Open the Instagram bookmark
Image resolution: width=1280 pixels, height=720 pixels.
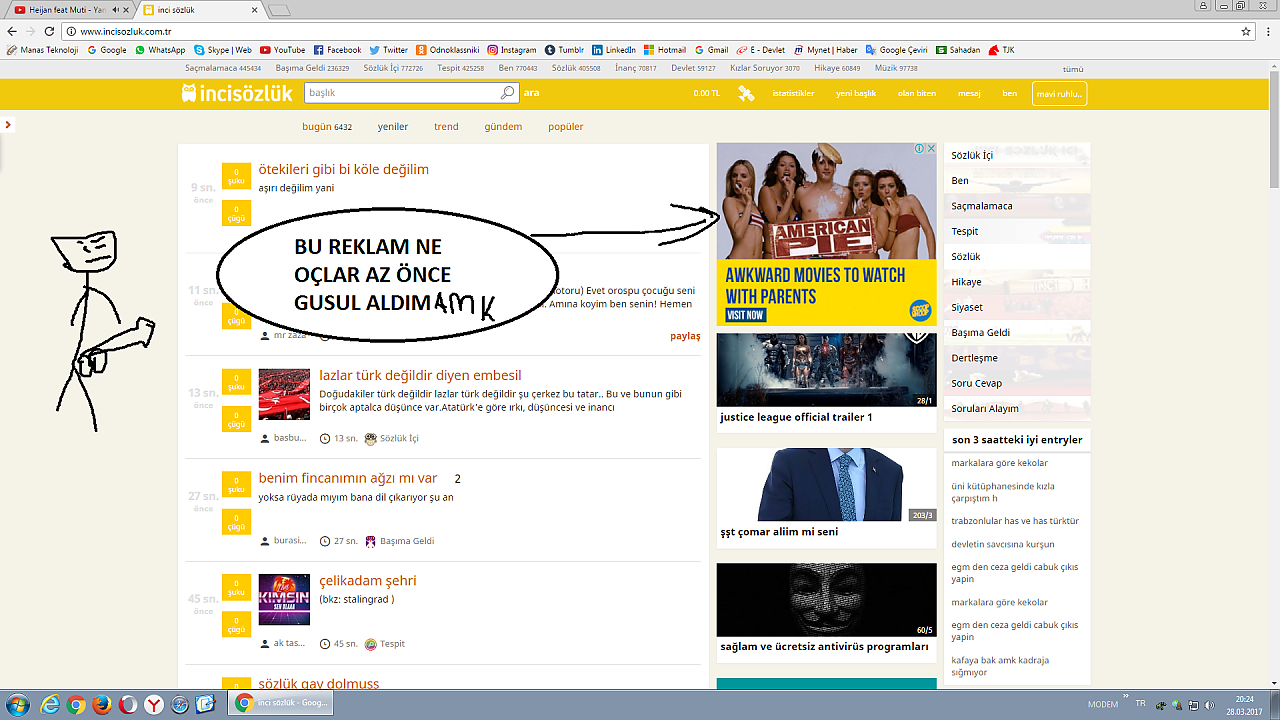pos(512,50)
